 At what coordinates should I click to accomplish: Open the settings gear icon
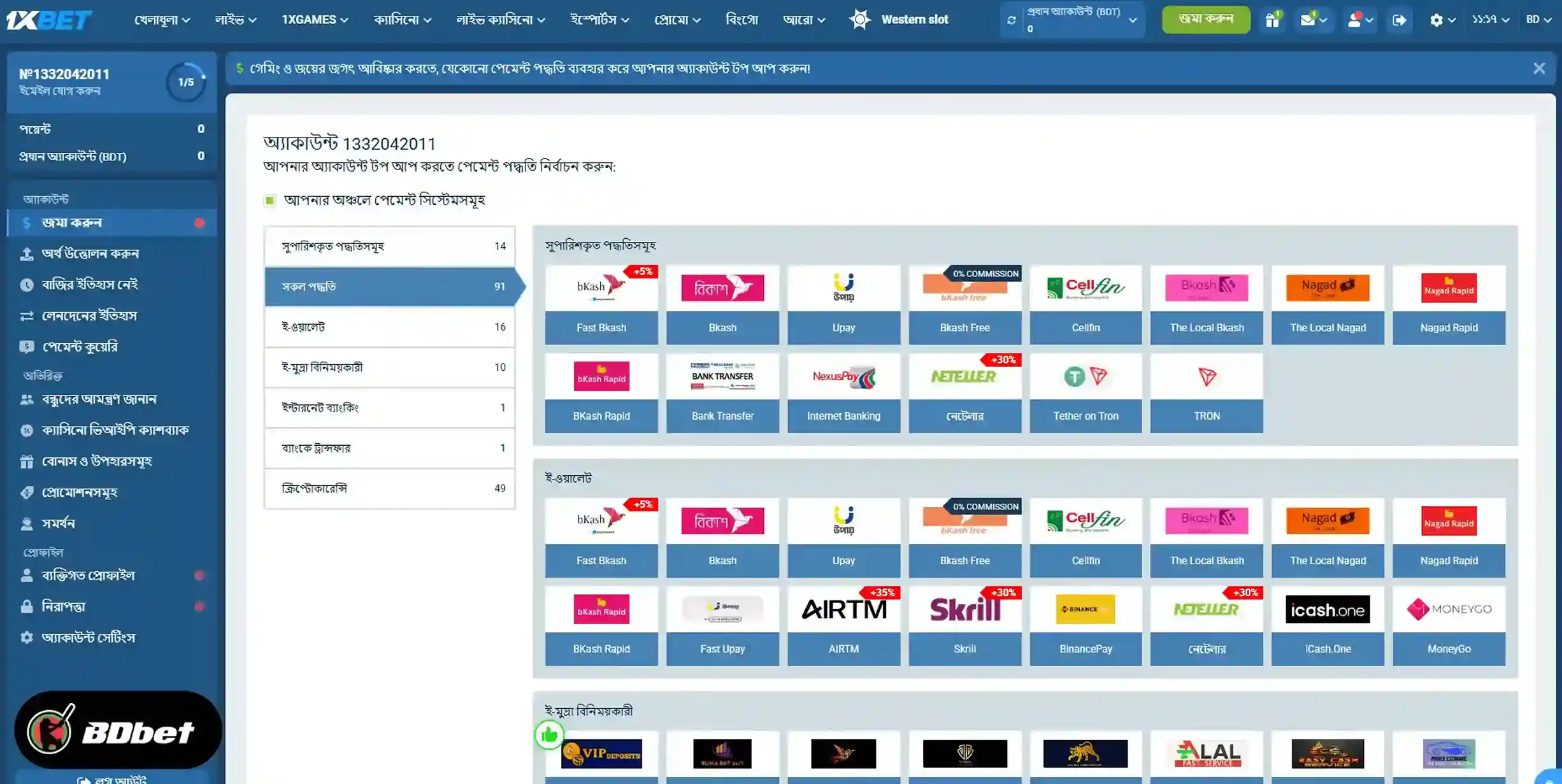[1442, 20]
